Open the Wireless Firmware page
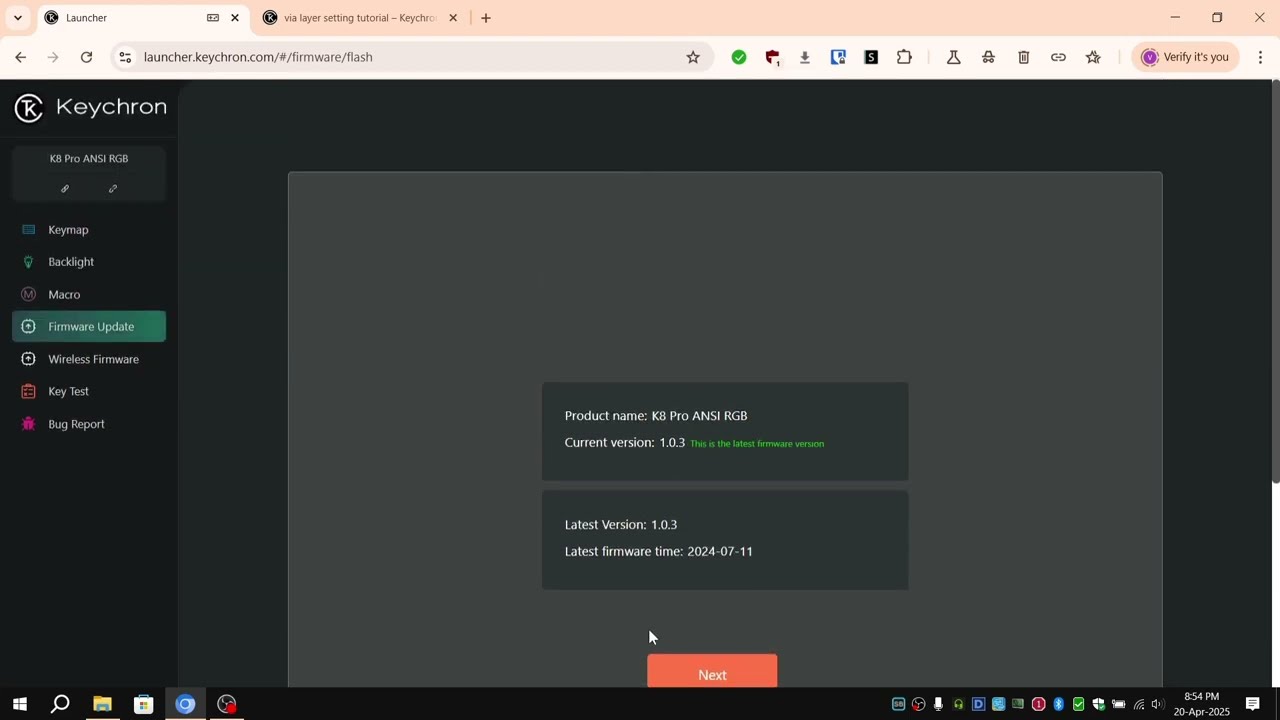Image resolution: width=1280 pixels, height=720 pixels. (89, 359)
